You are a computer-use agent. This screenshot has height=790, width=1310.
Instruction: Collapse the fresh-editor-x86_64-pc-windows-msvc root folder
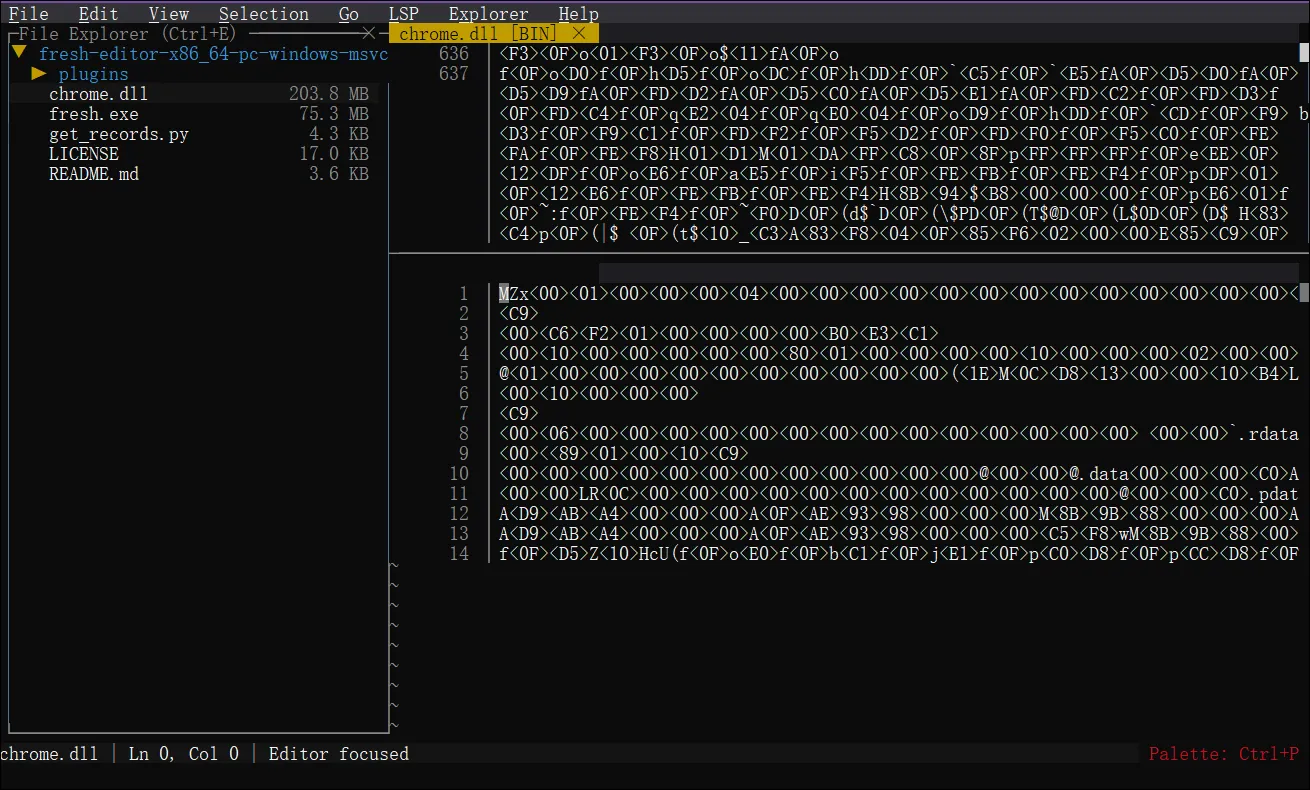pos(18,54)
